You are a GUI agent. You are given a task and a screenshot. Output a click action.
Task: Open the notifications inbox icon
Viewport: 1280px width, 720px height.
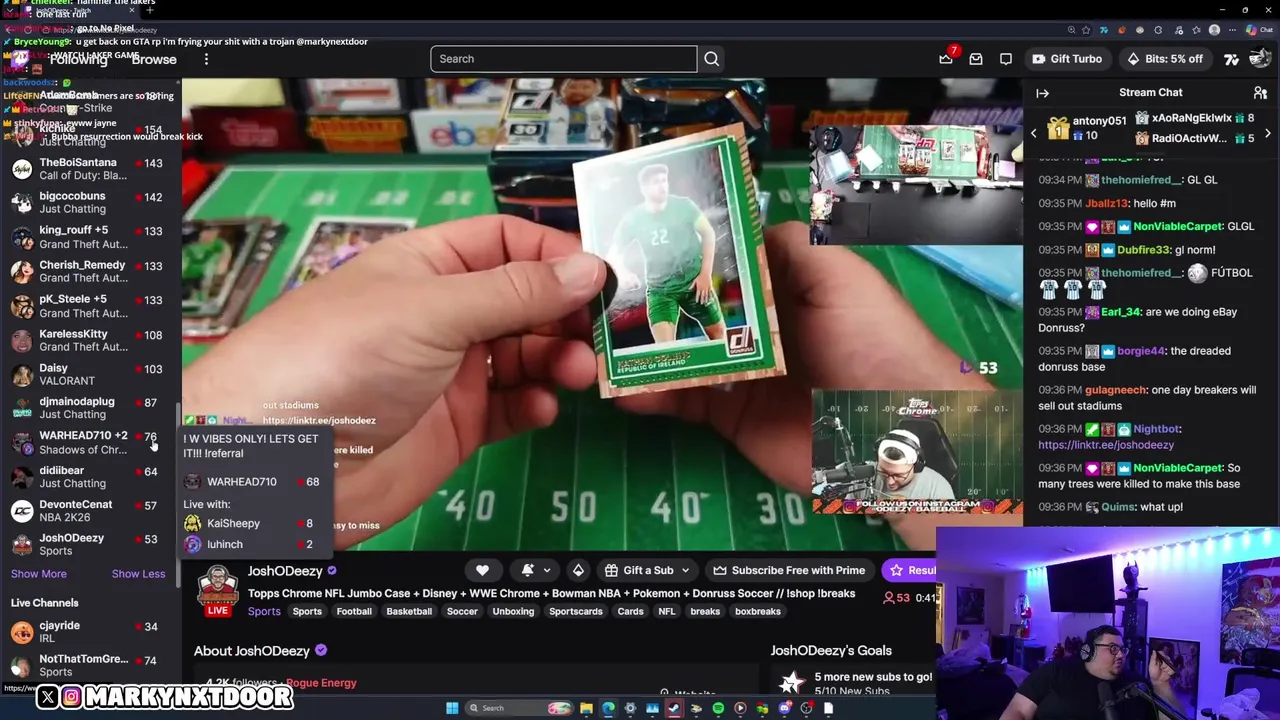(x=976, y=59)
